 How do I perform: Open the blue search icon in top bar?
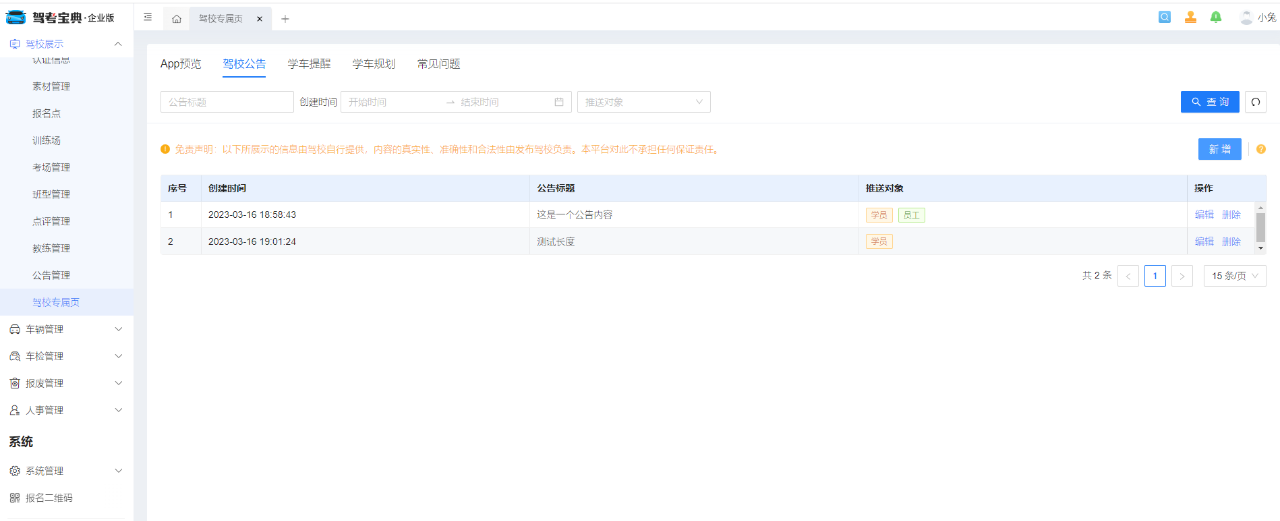1165,17
